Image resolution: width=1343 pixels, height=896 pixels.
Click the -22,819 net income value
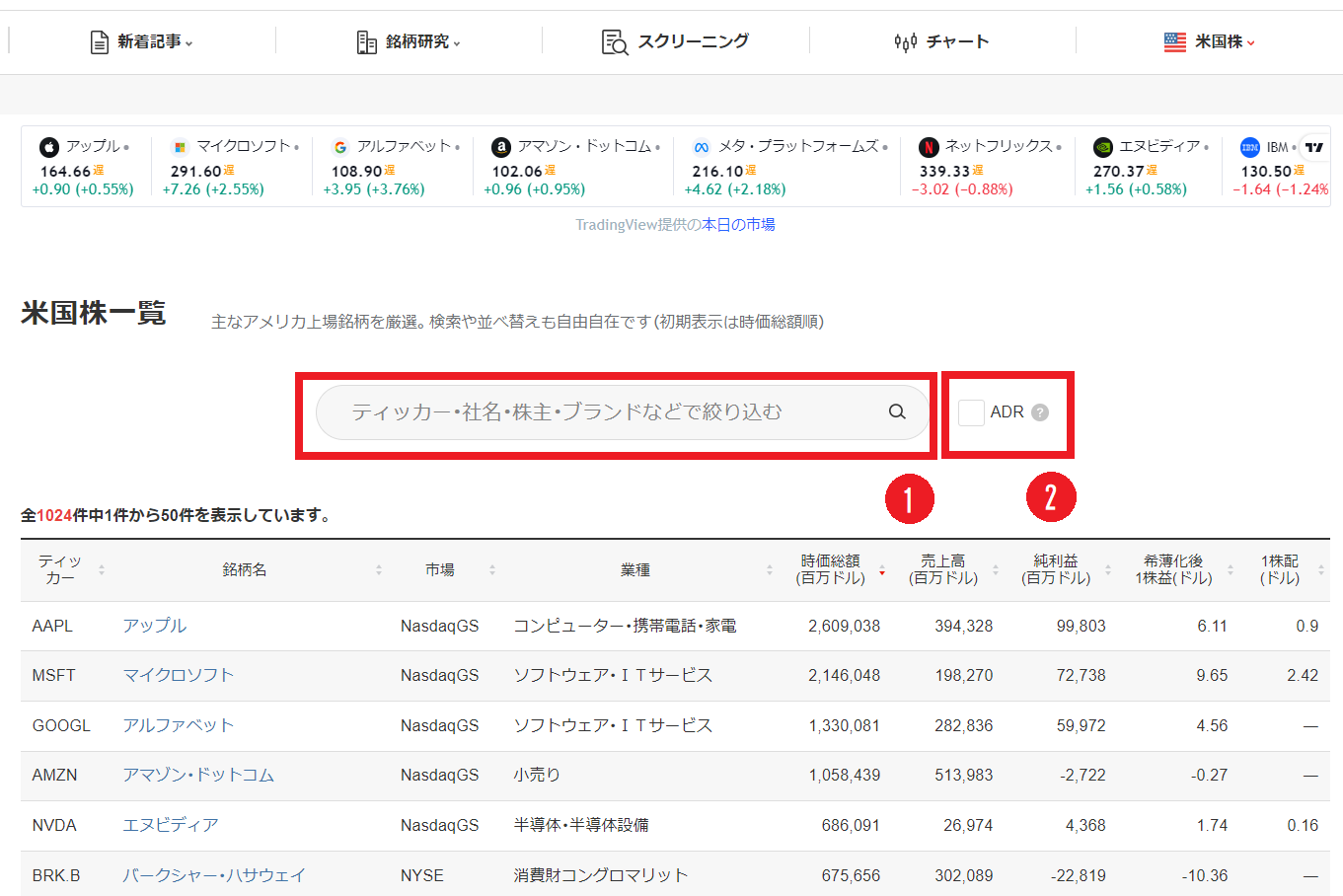click(x=1079, y=875)
